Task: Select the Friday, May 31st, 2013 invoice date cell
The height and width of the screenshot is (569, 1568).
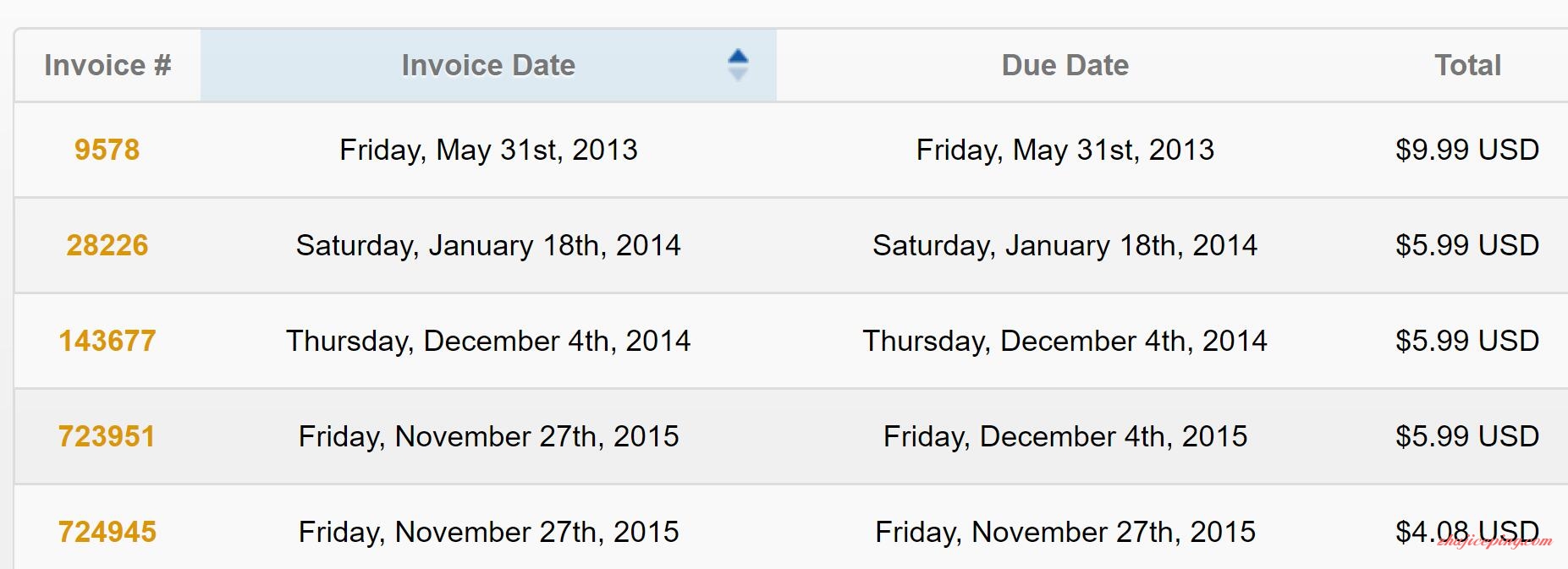Action: (488, 150)
